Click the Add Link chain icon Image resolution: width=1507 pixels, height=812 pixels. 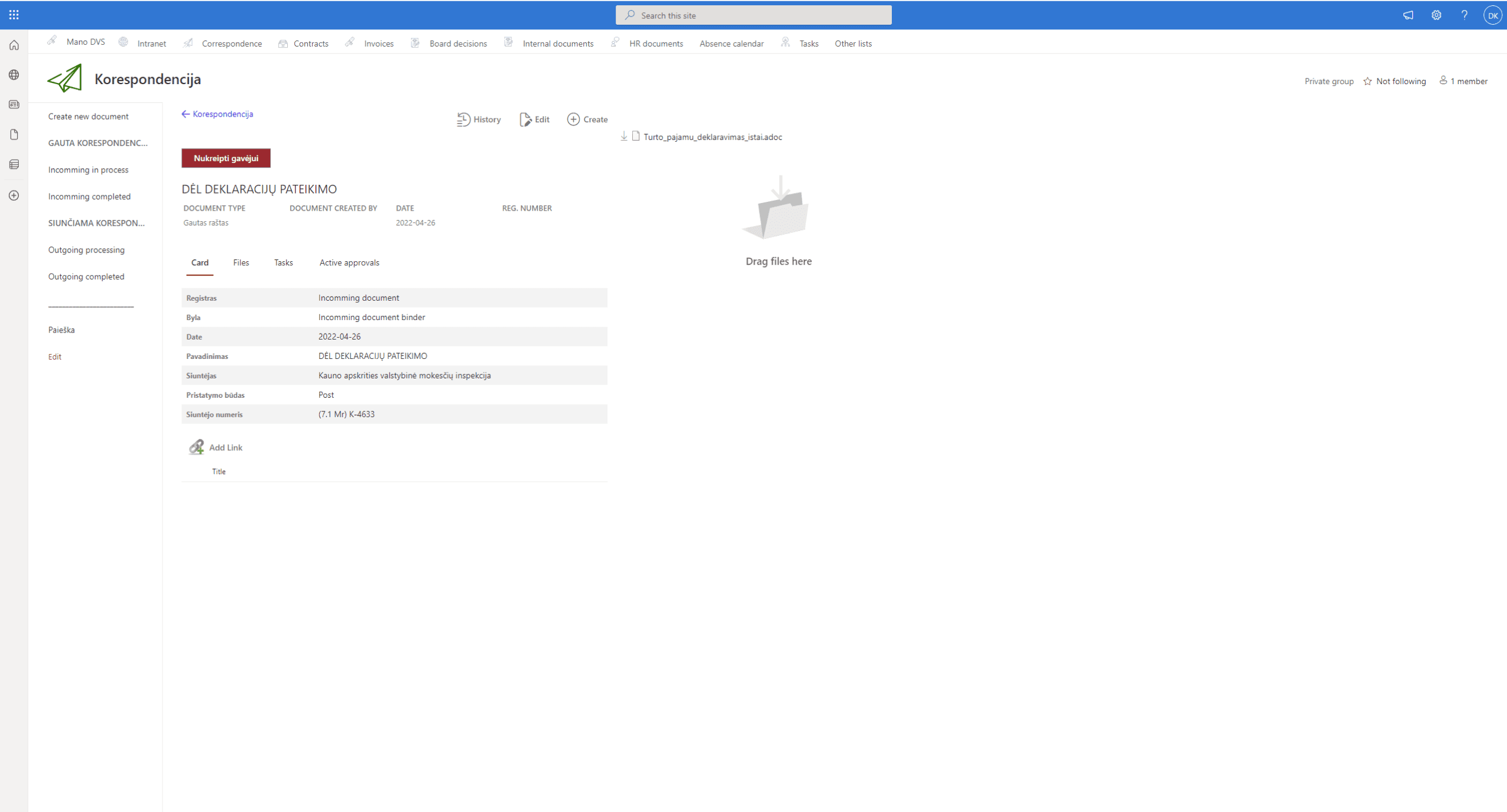click(x=197, y=447)
